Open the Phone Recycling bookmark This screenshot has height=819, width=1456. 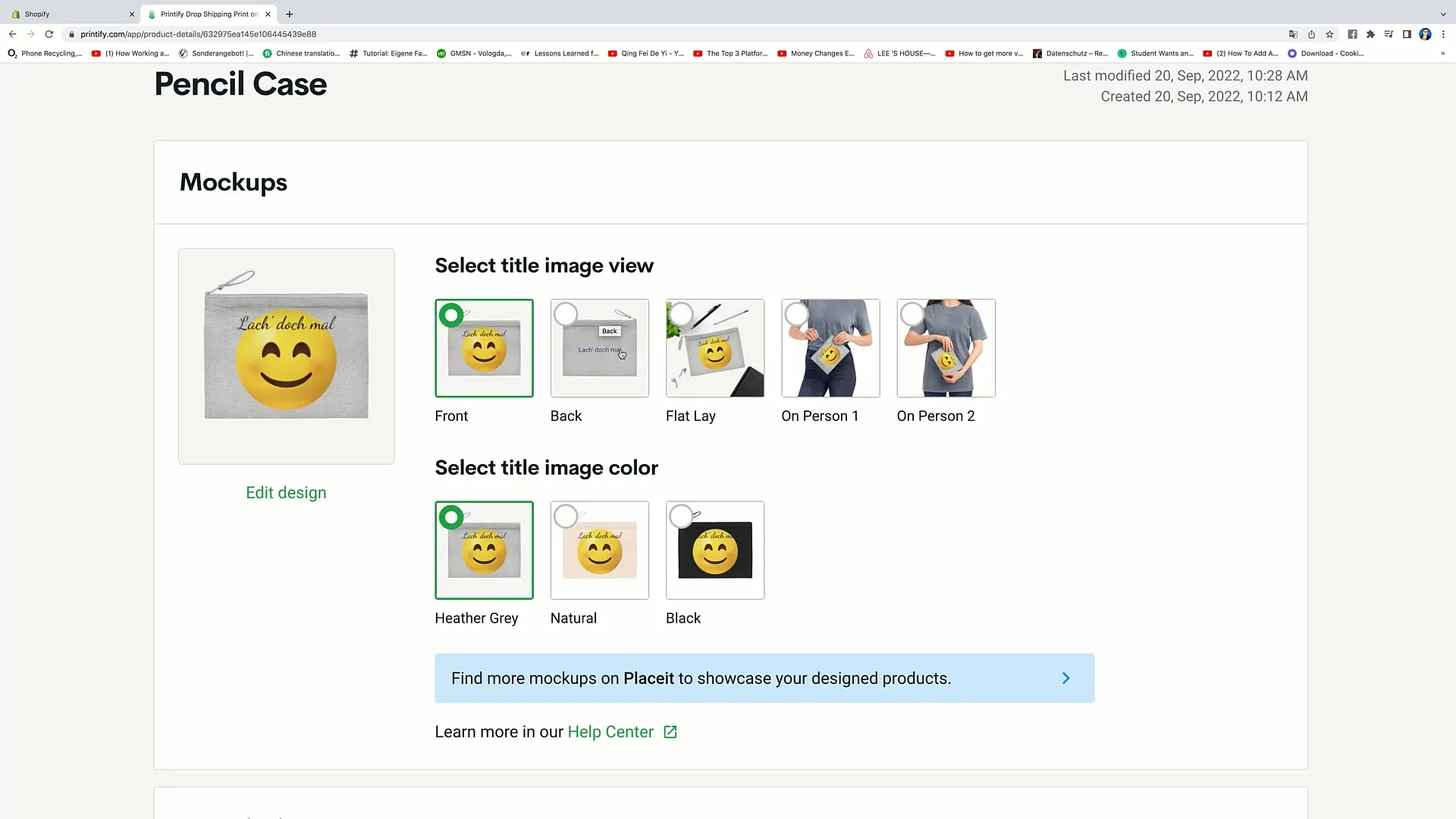coord(45,53)
